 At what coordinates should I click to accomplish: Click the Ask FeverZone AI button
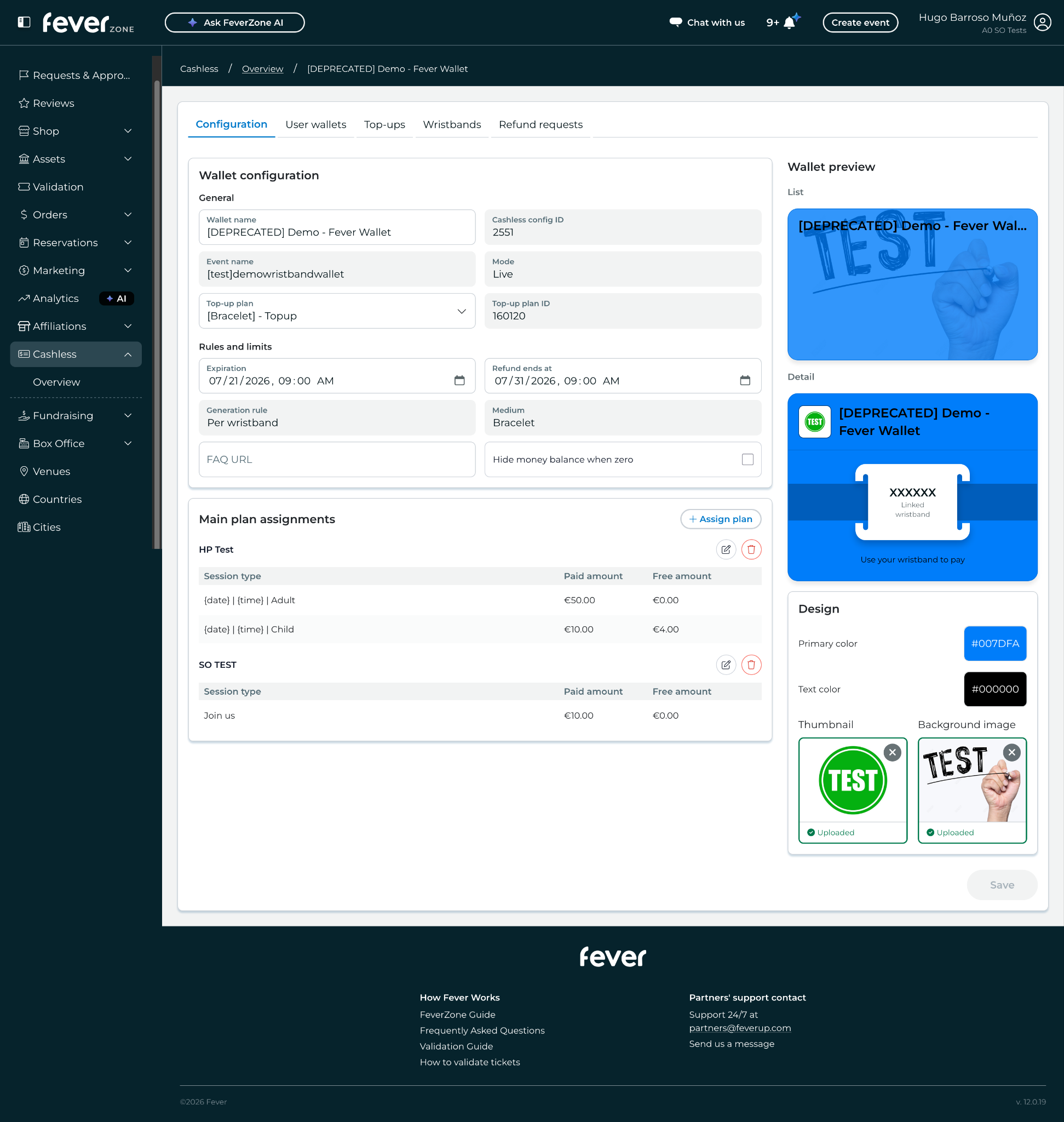click(x=235, y=22)
